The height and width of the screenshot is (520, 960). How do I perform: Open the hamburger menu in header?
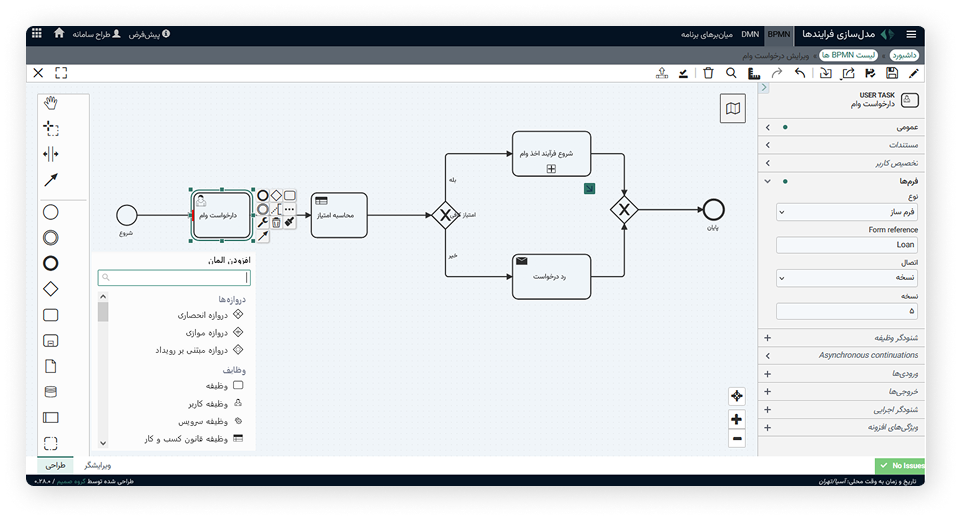[x=912, y=34]
